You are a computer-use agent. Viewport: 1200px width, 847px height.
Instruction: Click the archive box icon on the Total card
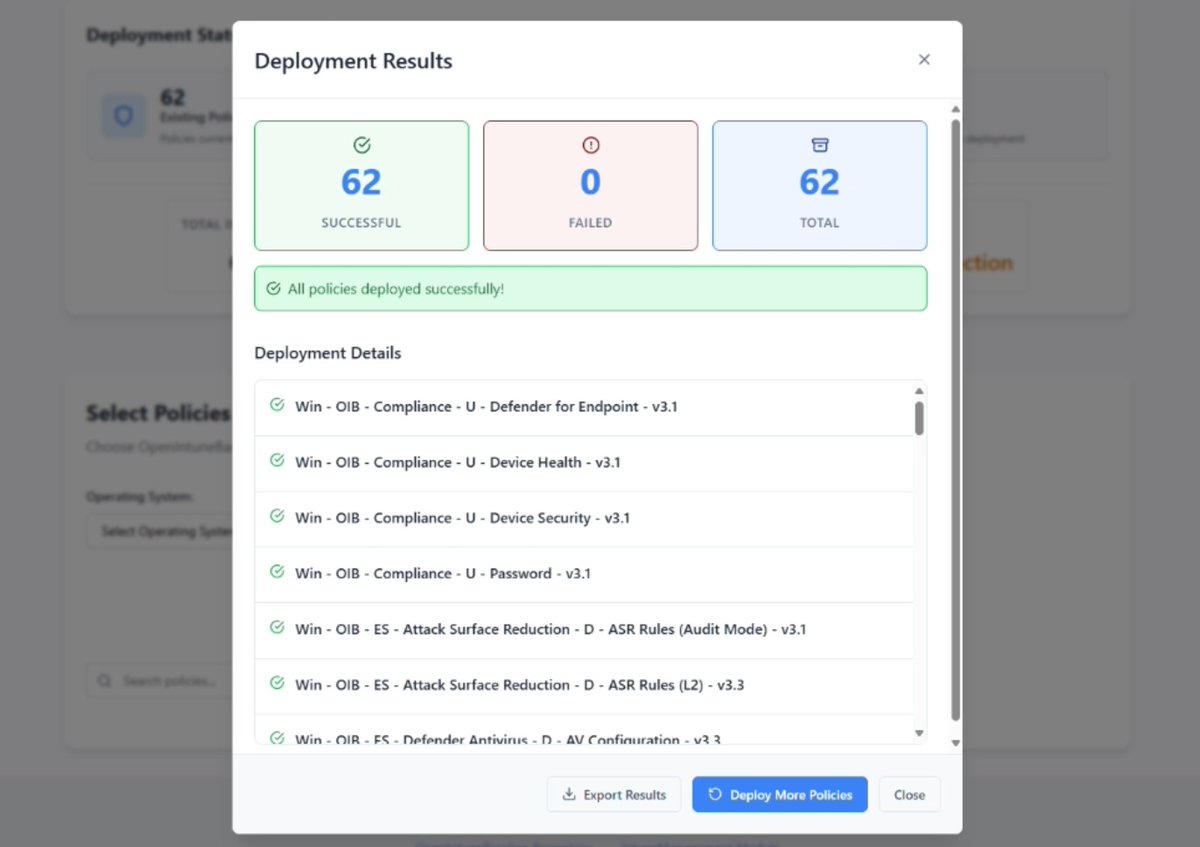(x=819, y=144)
